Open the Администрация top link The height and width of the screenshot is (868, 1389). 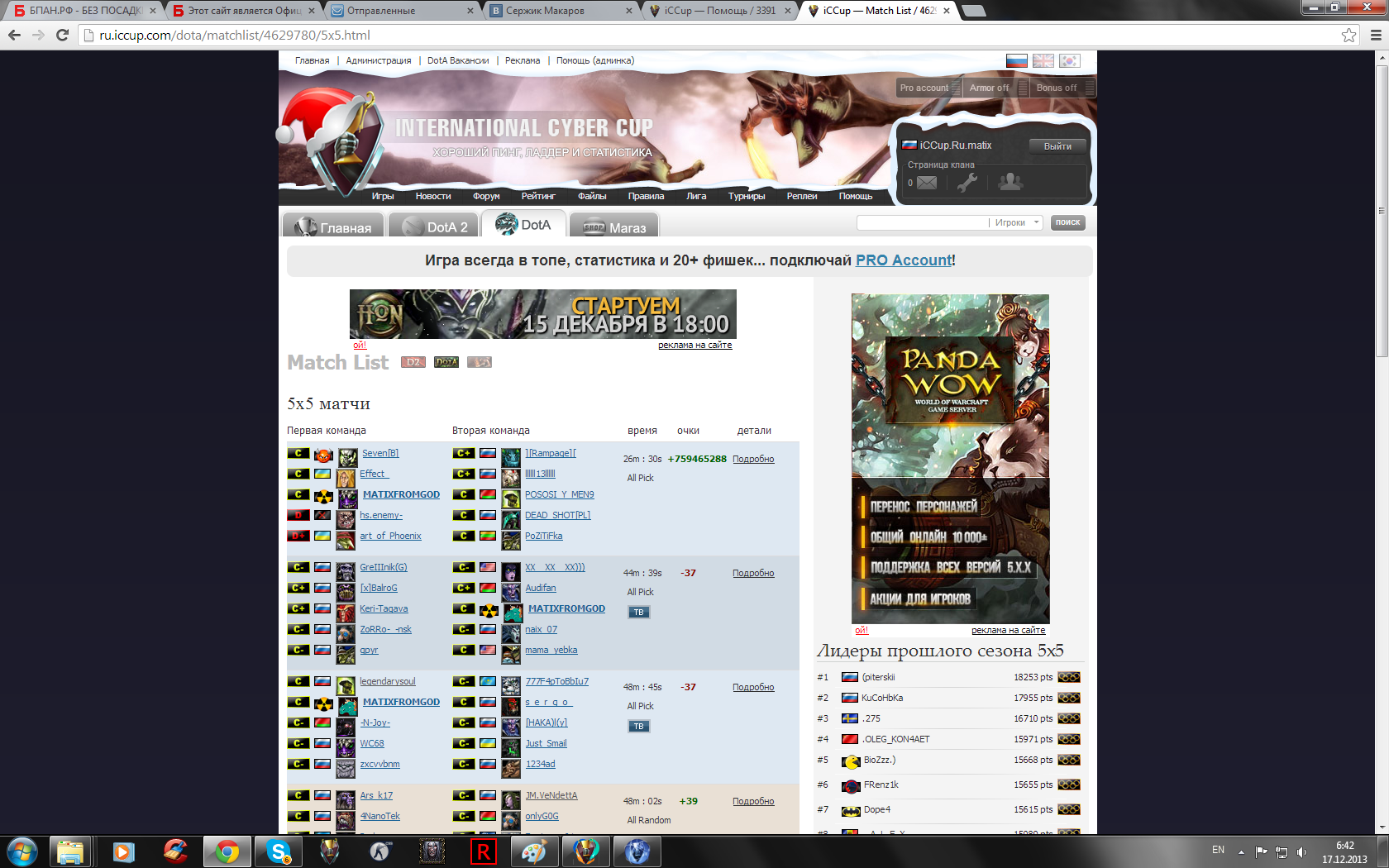[379, 60]
